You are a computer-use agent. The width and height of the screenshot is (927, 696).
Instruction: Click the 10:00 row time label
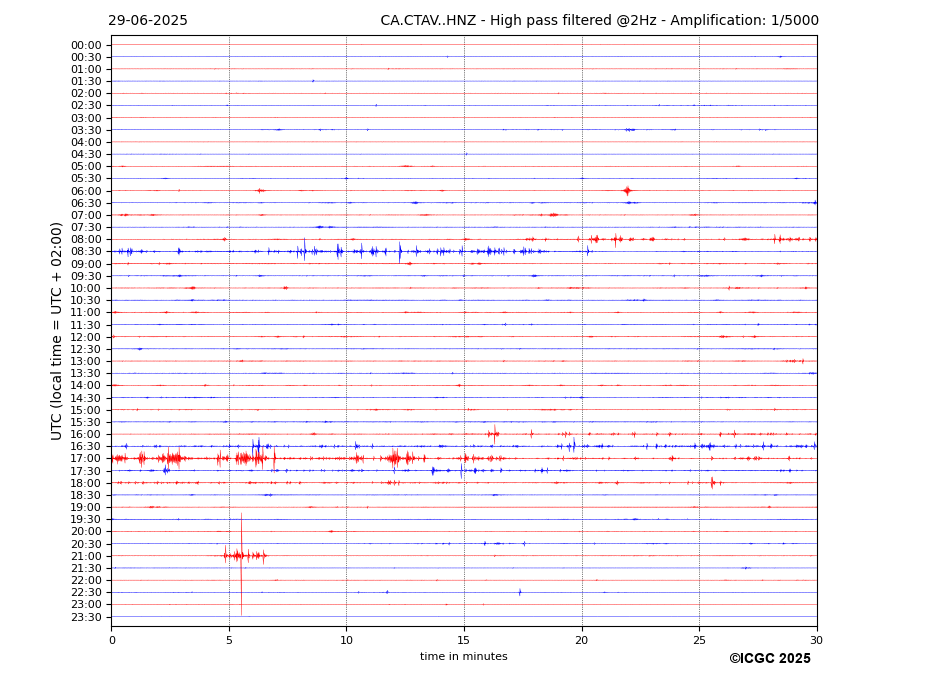(86, 289)
